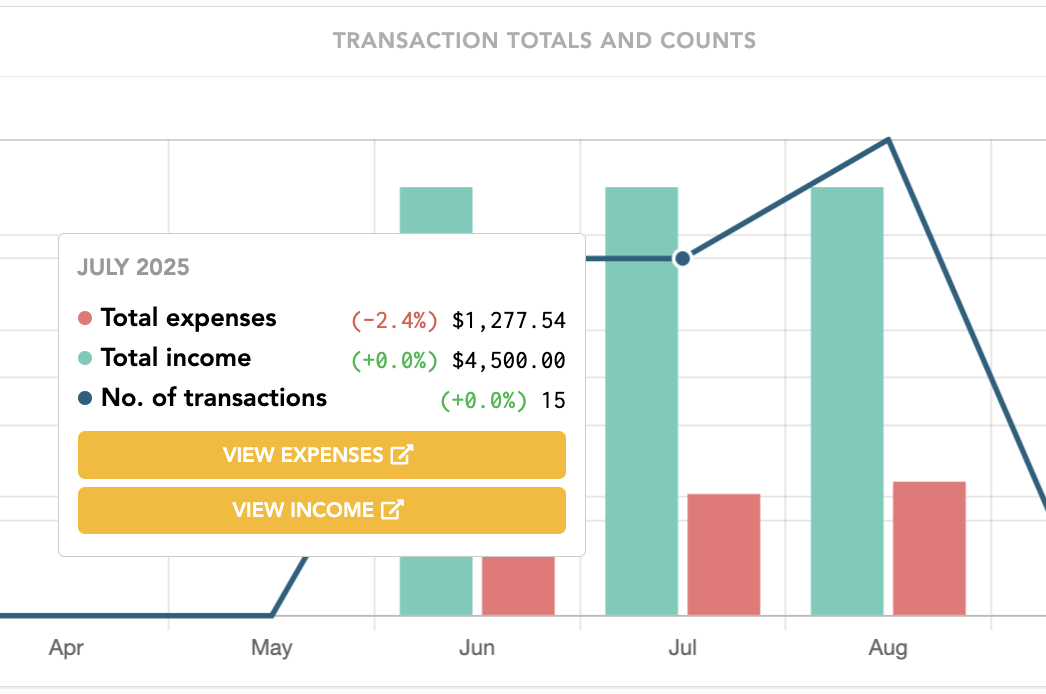The image size is (1046, 694).
Task: Click the dark blue transactions legend dot
Action: coord(85,399)
